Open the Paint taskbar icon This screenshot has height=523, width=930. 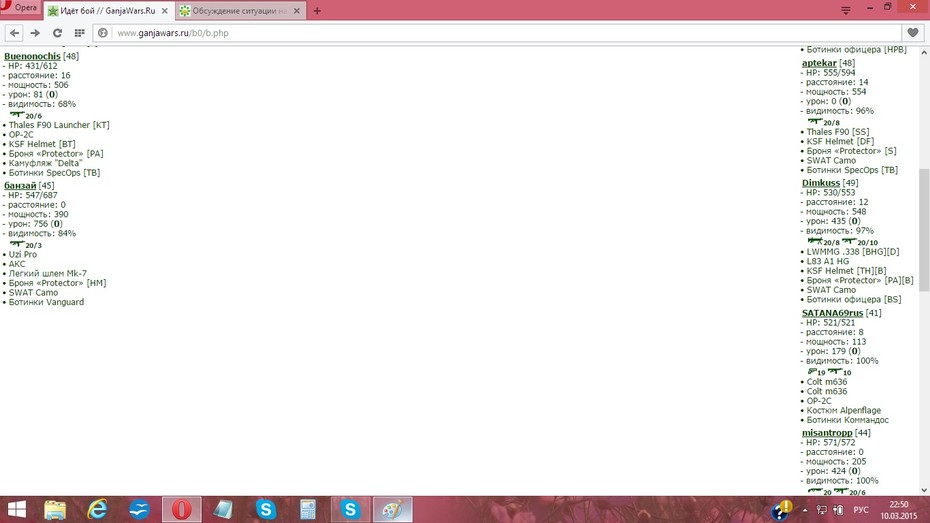392,510
